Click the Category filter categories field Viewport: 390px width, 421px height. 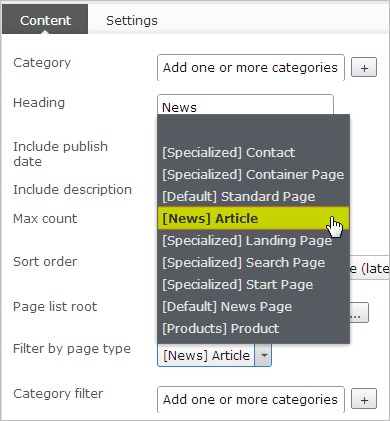tap(251, 399)
